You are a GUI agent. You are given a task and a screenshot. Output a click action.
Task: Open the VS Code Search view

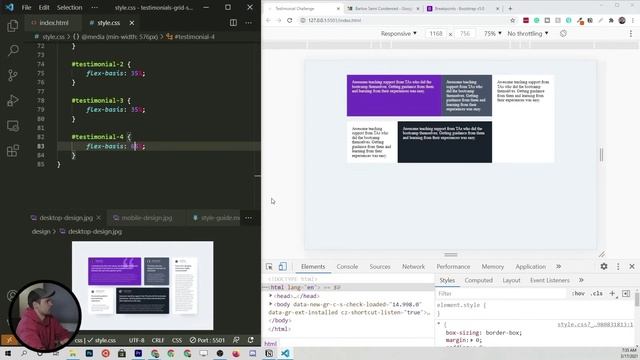pyautogui.click(x=13, y=51)
